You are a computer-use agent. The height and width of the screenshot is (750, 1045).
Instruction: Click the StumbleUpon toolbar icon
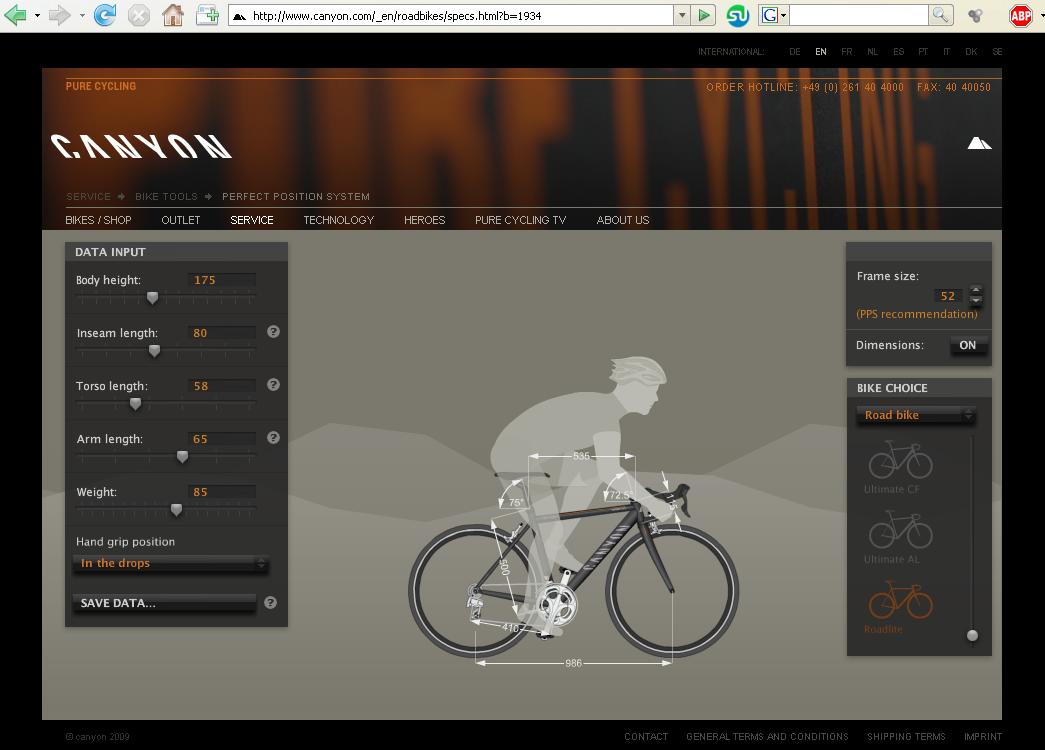[x=737, y=15]
